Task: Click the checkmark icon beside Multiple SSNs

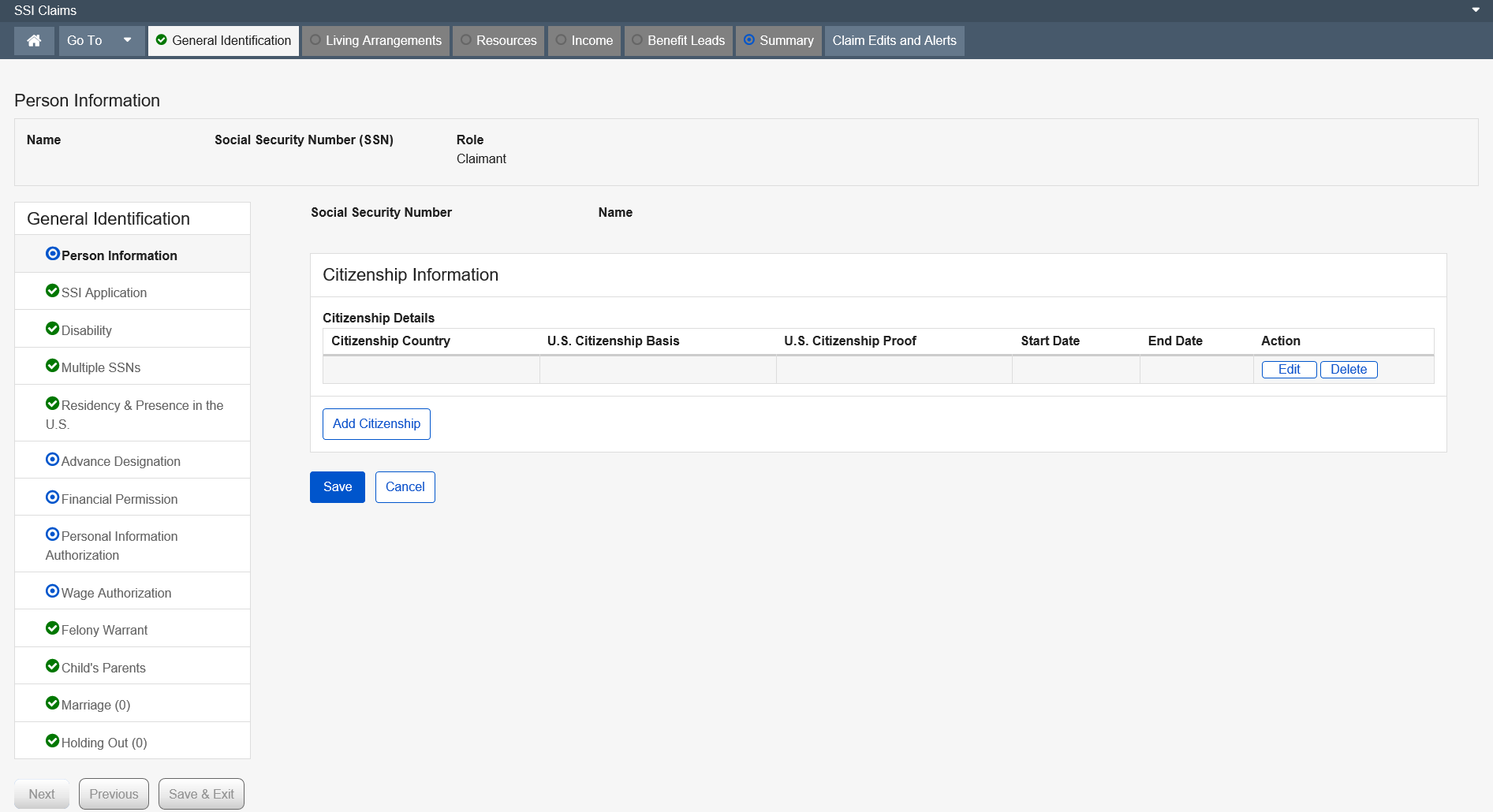Action: 52,366
